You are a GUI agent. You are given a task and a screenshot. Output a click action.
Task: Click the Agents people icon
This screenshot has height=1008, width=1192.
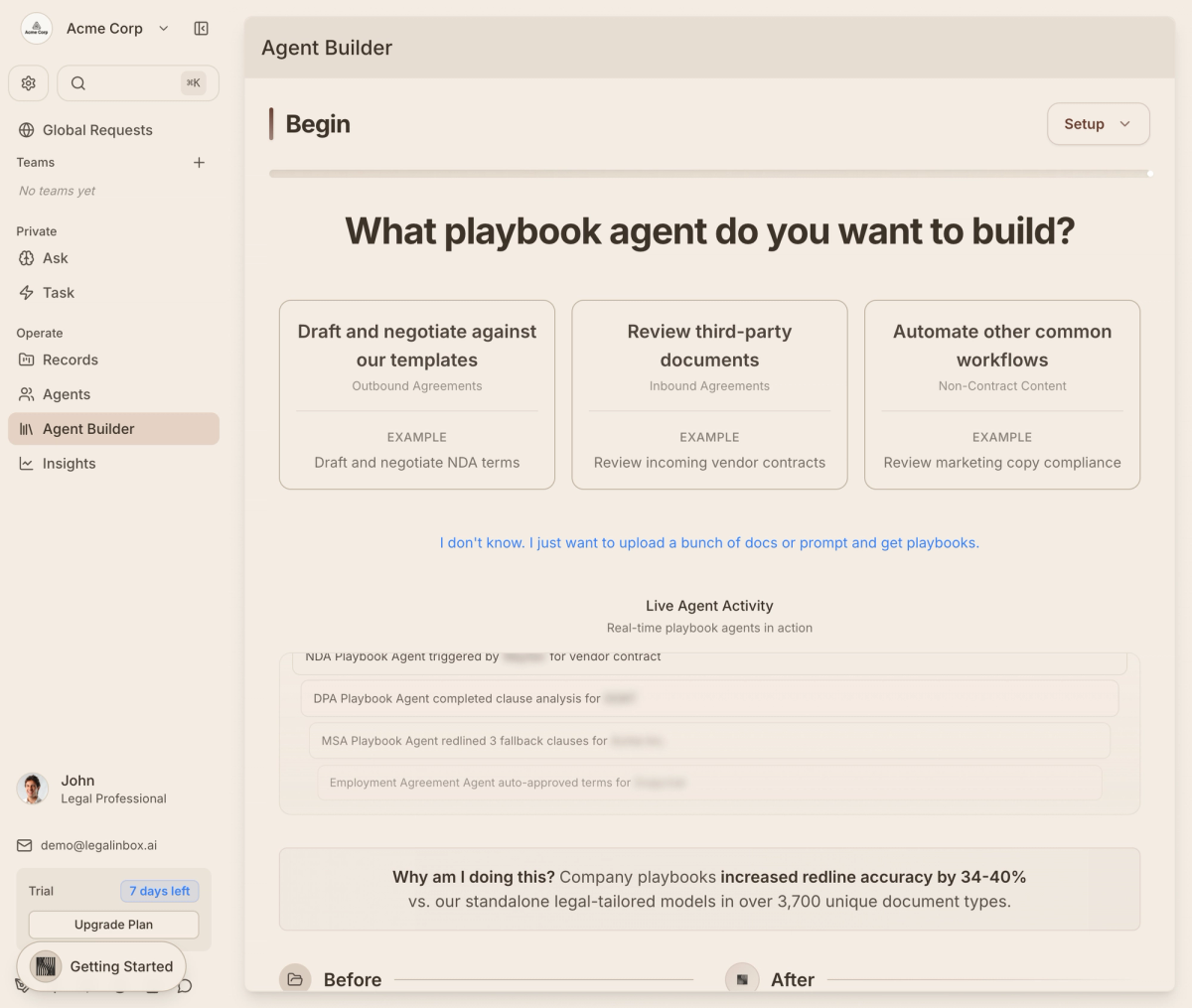point(27,394)
